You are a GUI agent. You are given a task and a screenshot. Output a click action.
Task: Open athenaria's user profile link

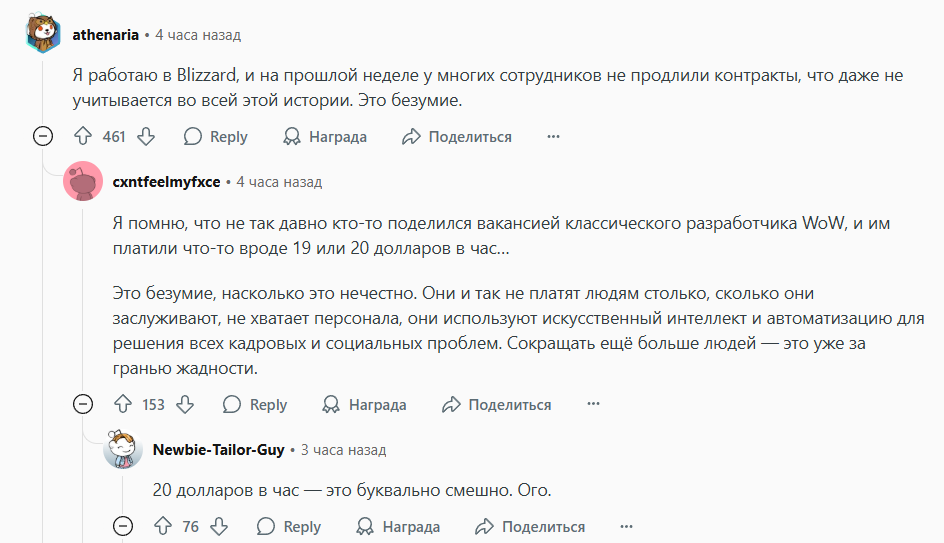coord(105,35)
